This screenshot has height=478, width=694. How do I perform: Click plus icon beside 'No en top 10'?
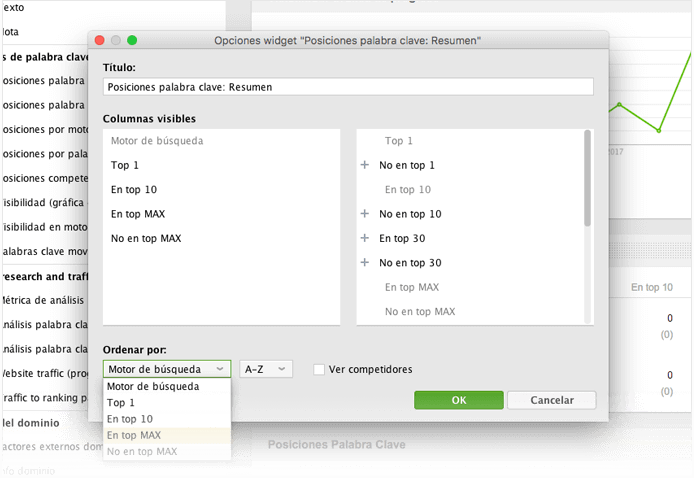[x=365, y=214]
